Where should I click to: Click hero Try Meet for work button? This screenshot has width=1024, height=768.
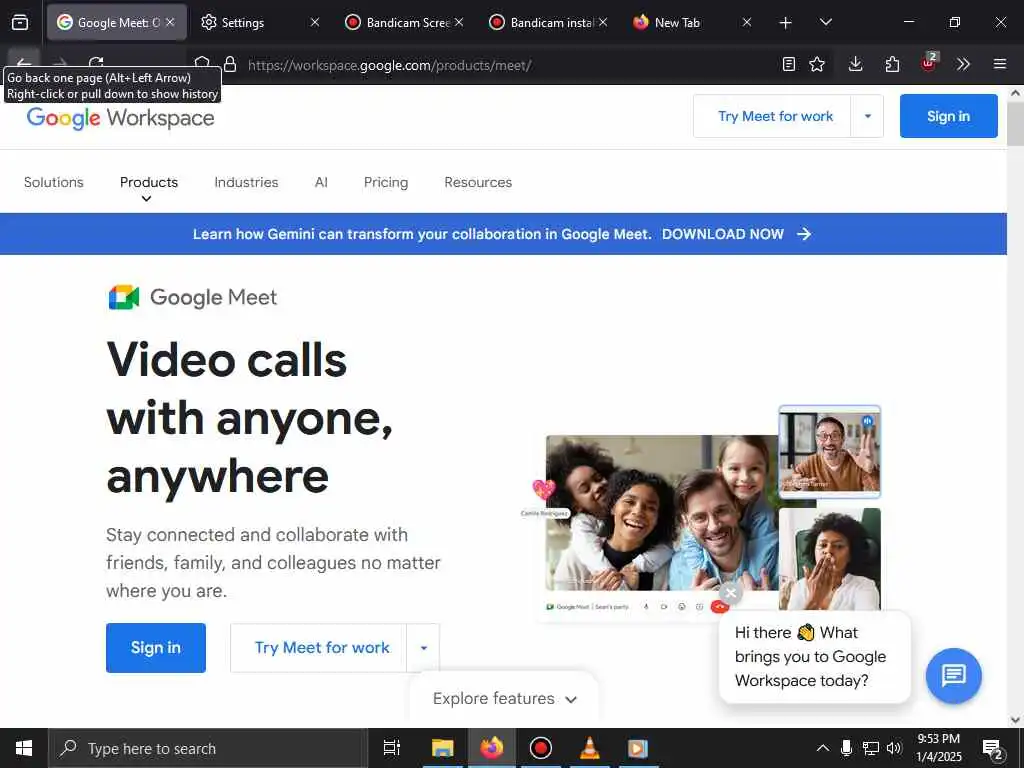[321, 648]
